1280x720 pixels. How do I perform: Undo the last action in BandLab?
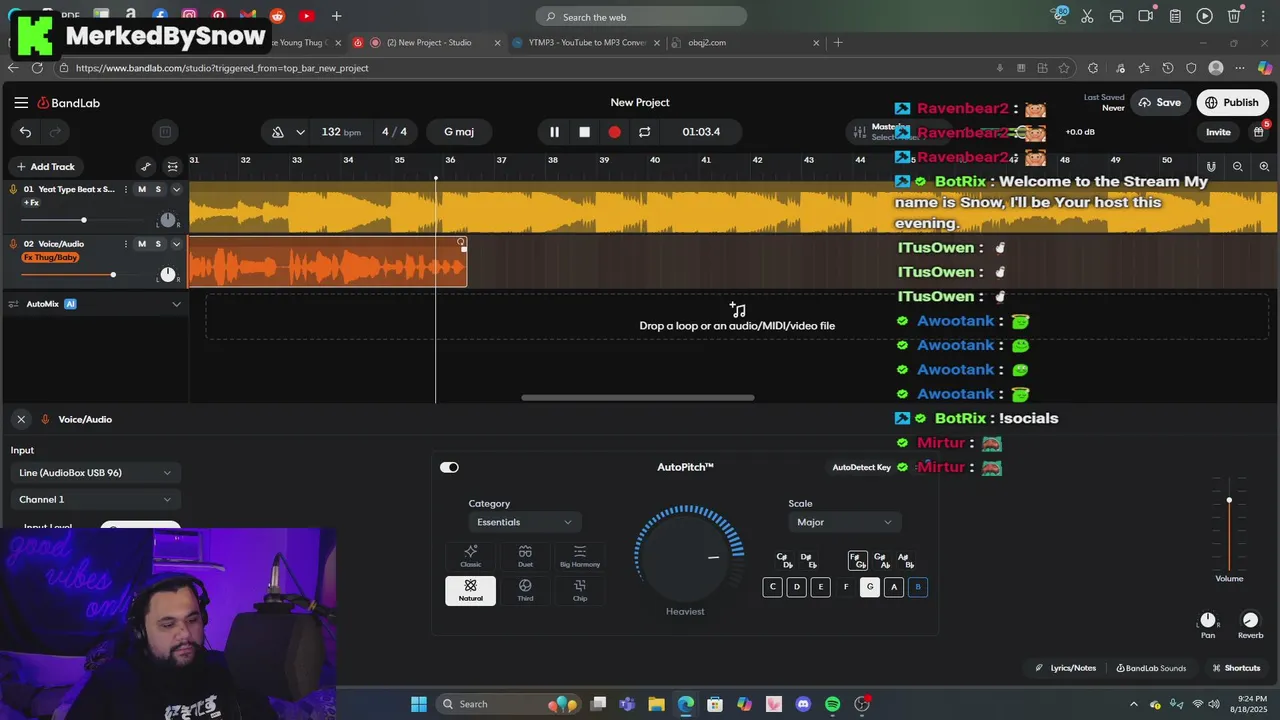[x=25, y=132]
